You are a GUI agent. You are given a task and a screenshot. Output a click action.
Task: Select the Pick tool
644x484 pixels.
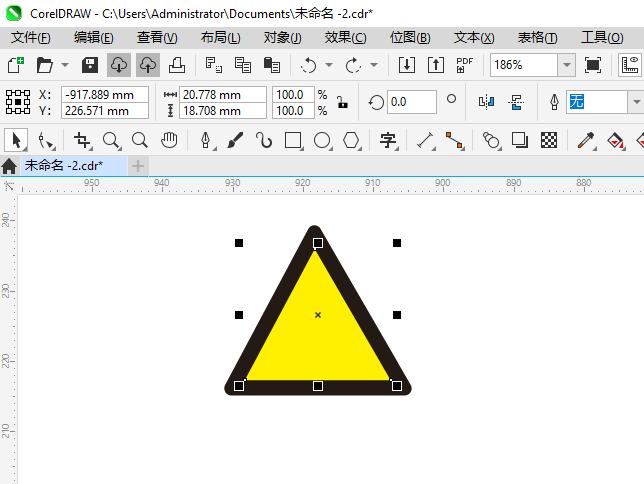[16, 140]
